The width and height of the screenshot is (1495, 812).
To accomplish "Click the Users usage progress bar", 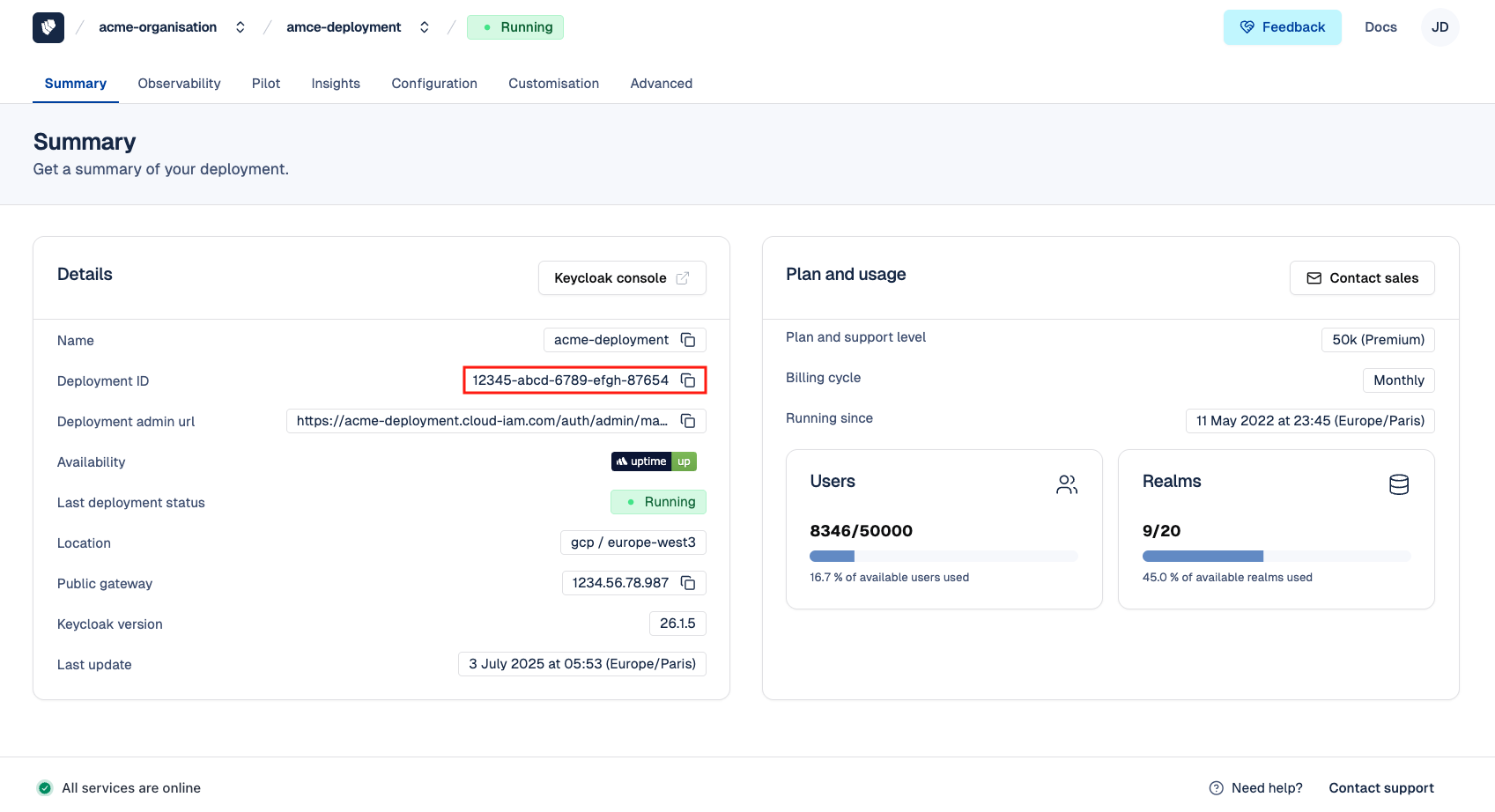I will tap(943, 557).
